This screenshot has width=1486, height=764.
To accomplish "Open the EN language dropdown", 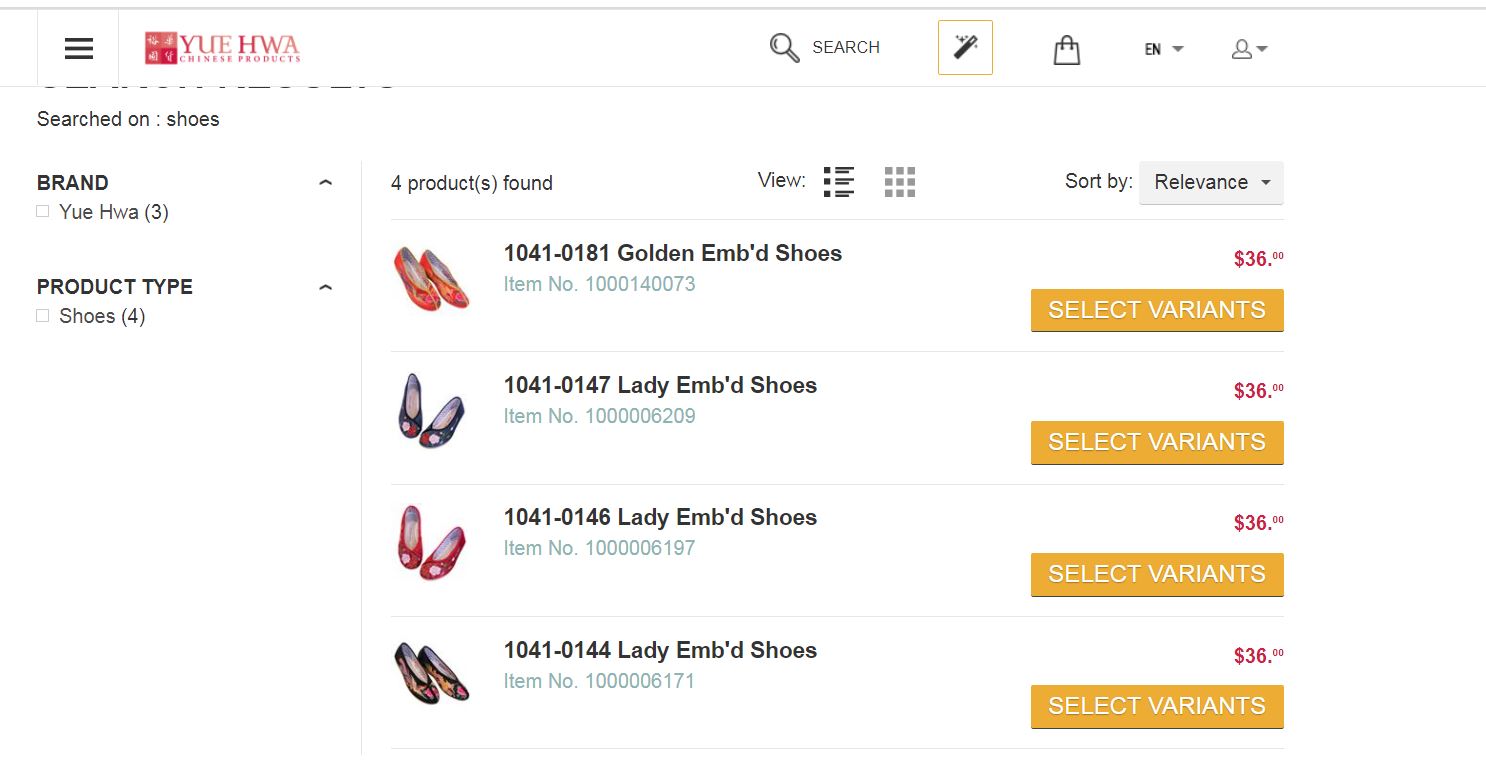I will [1163, 49].
